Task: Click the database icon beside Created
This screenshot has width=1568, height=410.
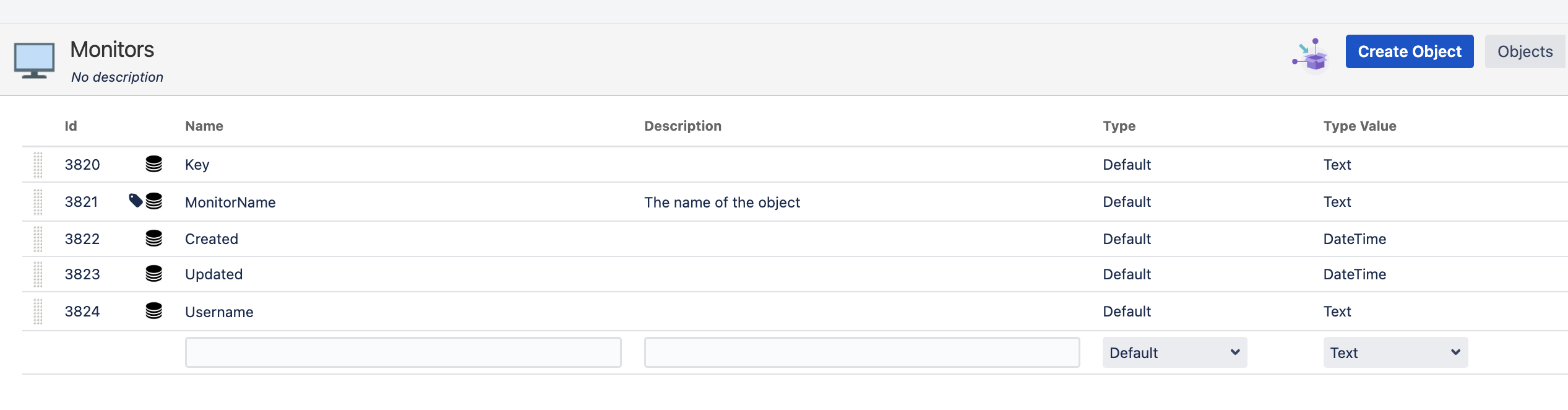Action: [153, 238]
